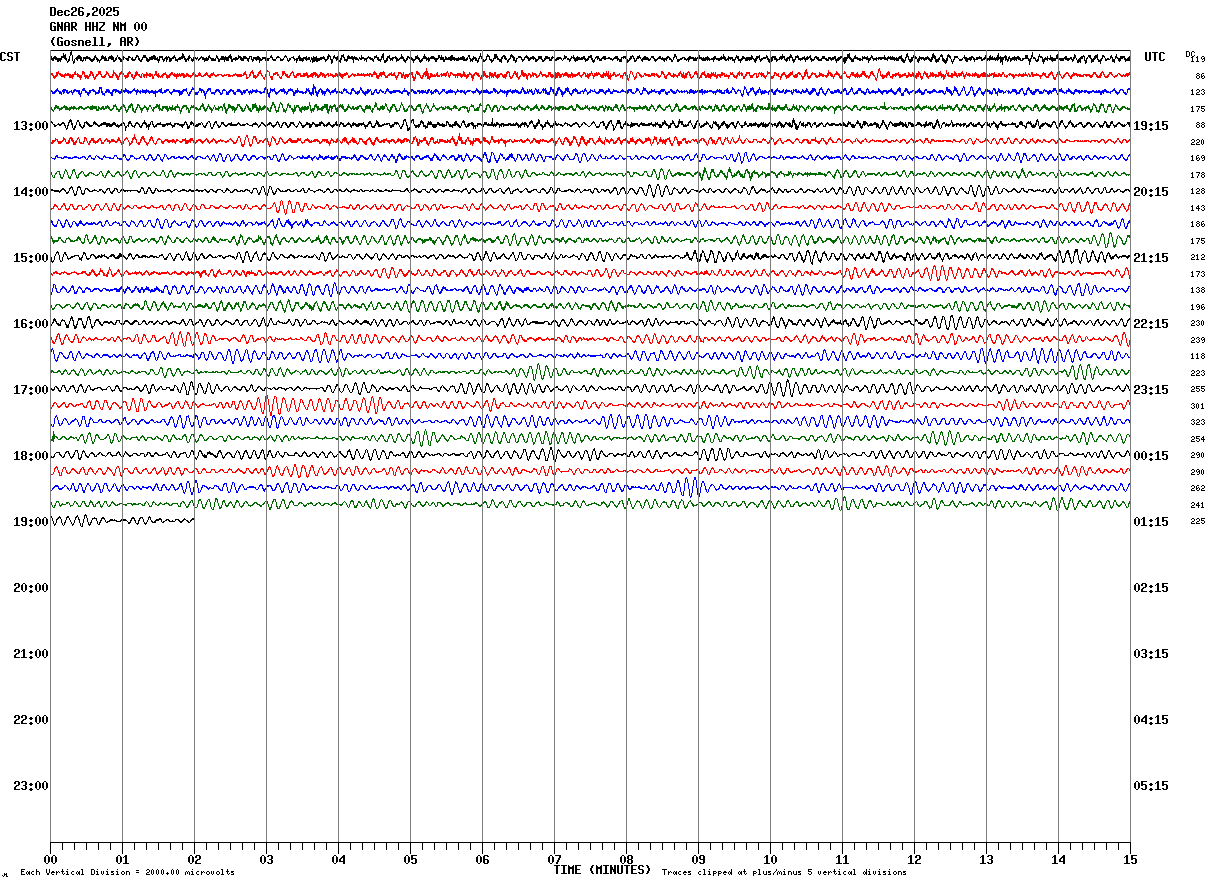
Task: Click the 05:15 UTC time label
Action: click(1151, 786)
